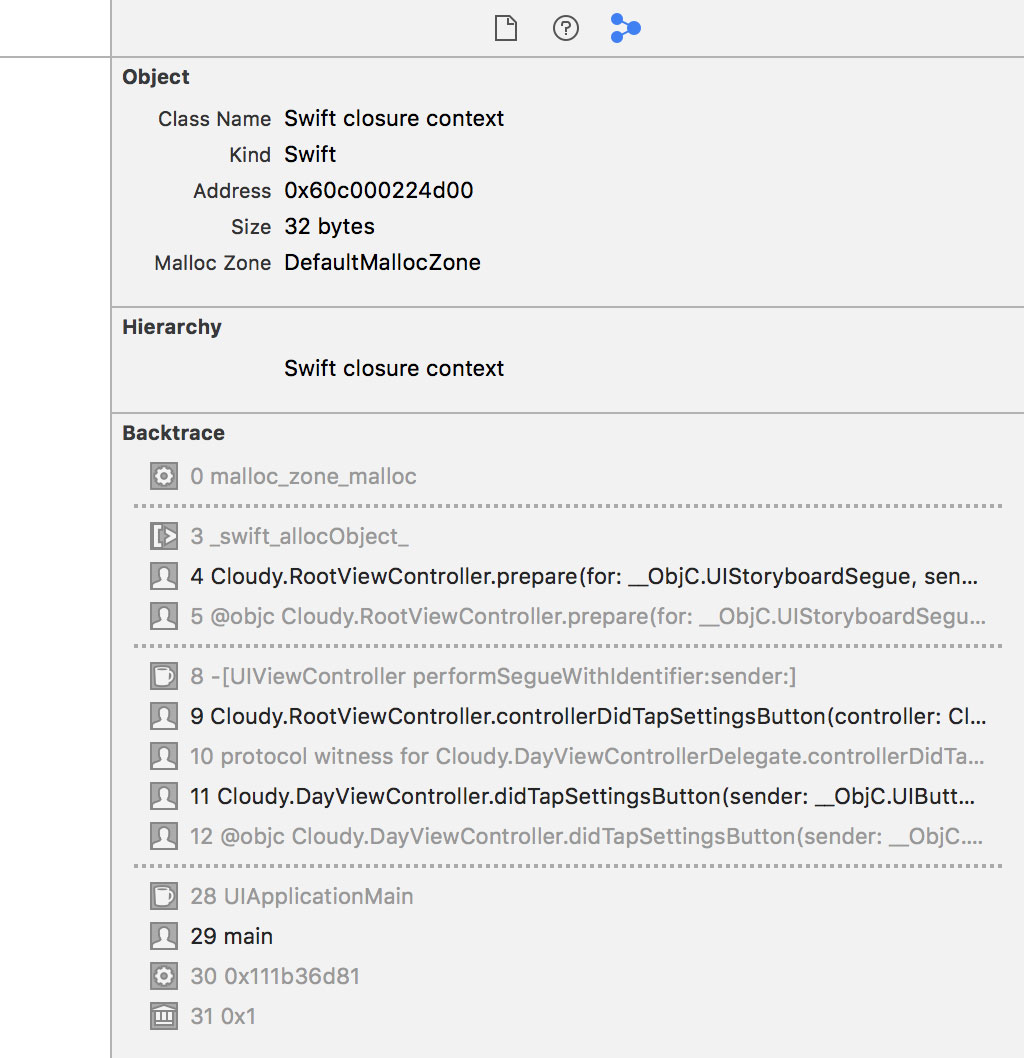
Task: Click the building icon next to 0x1
Action: pos(163,1017)
